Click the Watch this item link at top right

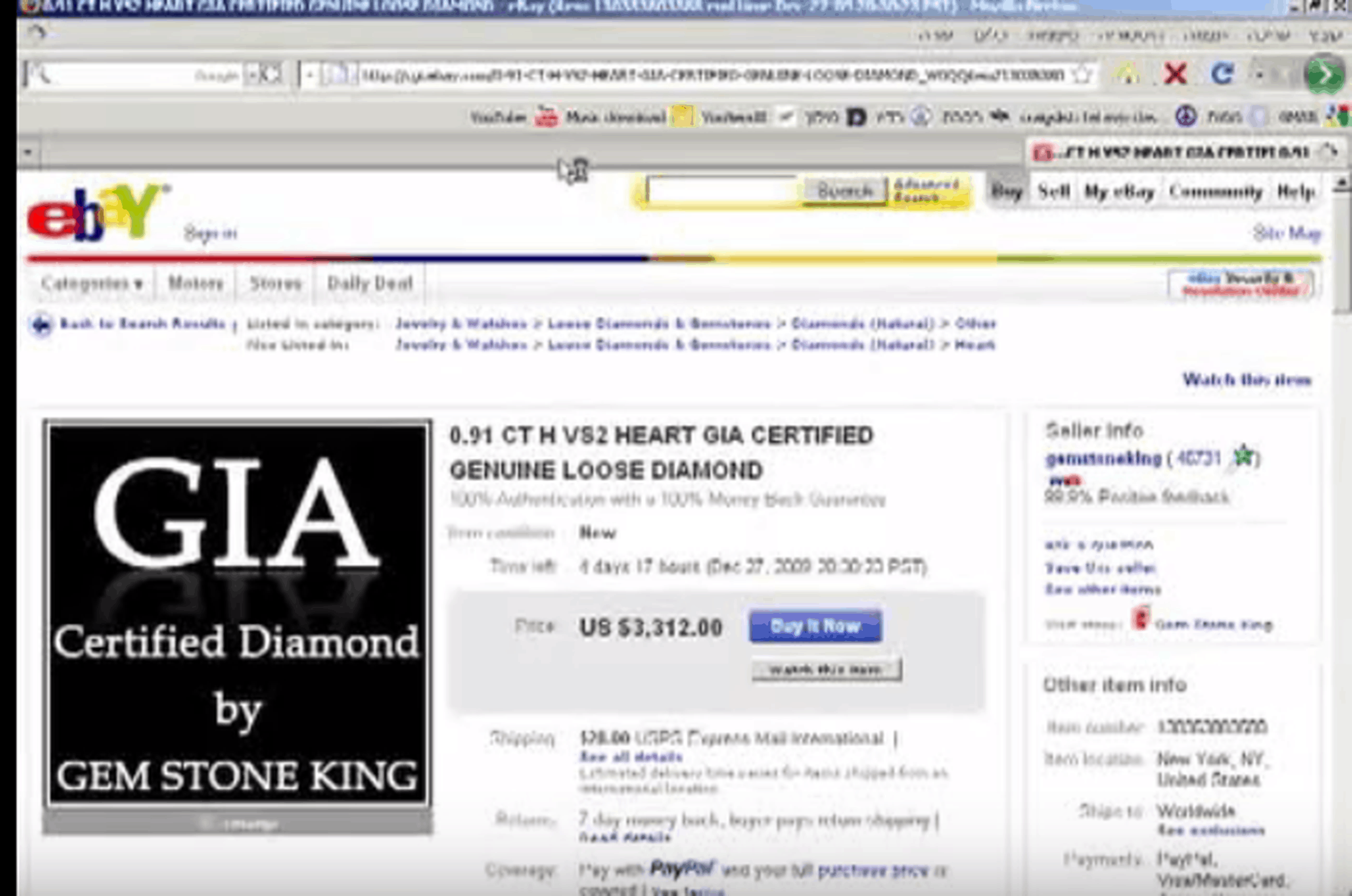pos(1247,380)
